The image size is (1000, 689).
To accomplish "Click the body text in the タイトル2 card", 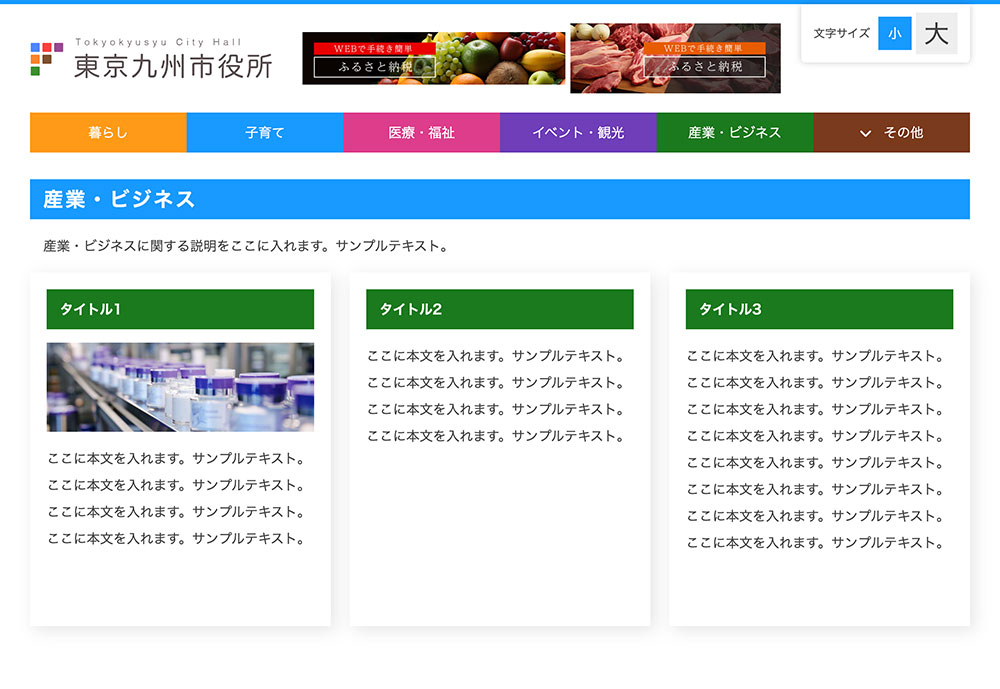I will coord(495,396).
